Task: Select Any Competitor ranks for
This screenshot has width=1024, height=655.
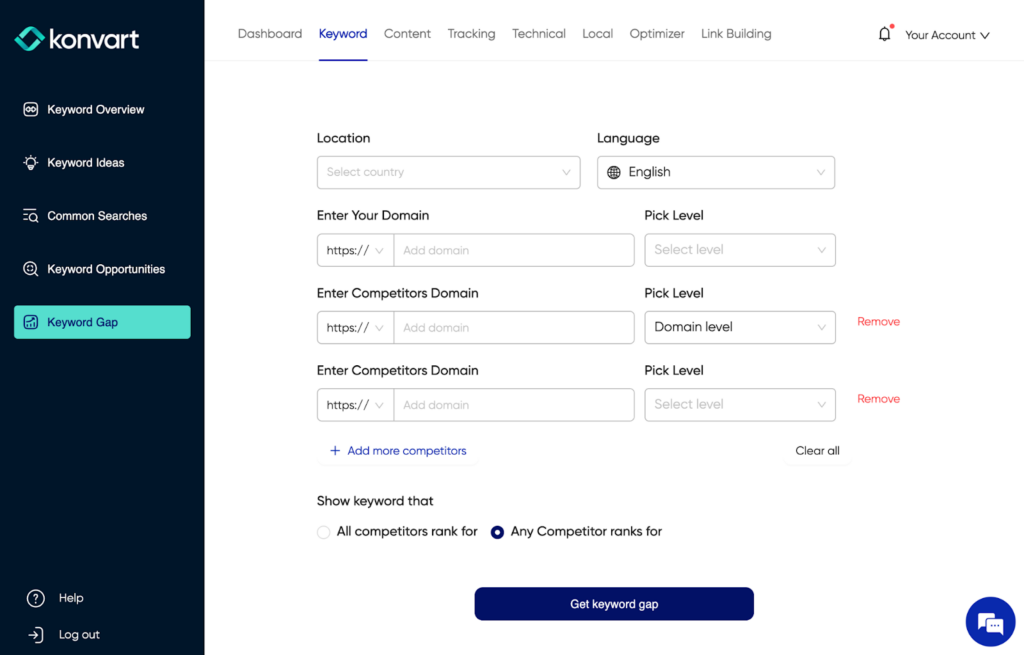Action: (497, 532)
